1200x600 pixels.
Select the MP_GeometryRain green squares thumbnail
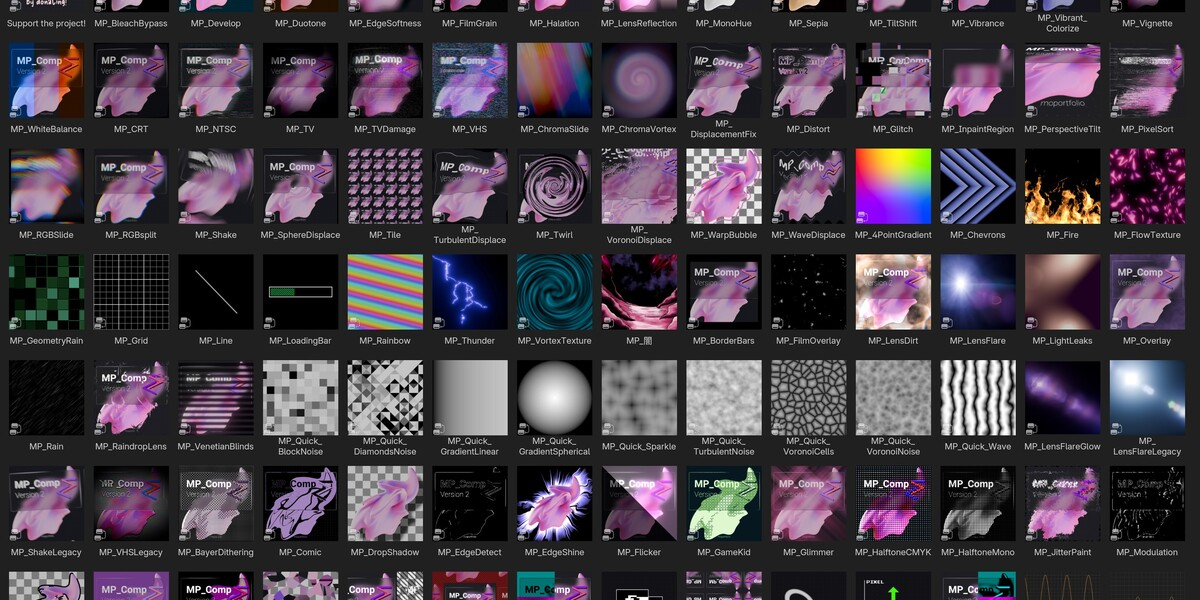pyautogui.click(x=46, y=292)
